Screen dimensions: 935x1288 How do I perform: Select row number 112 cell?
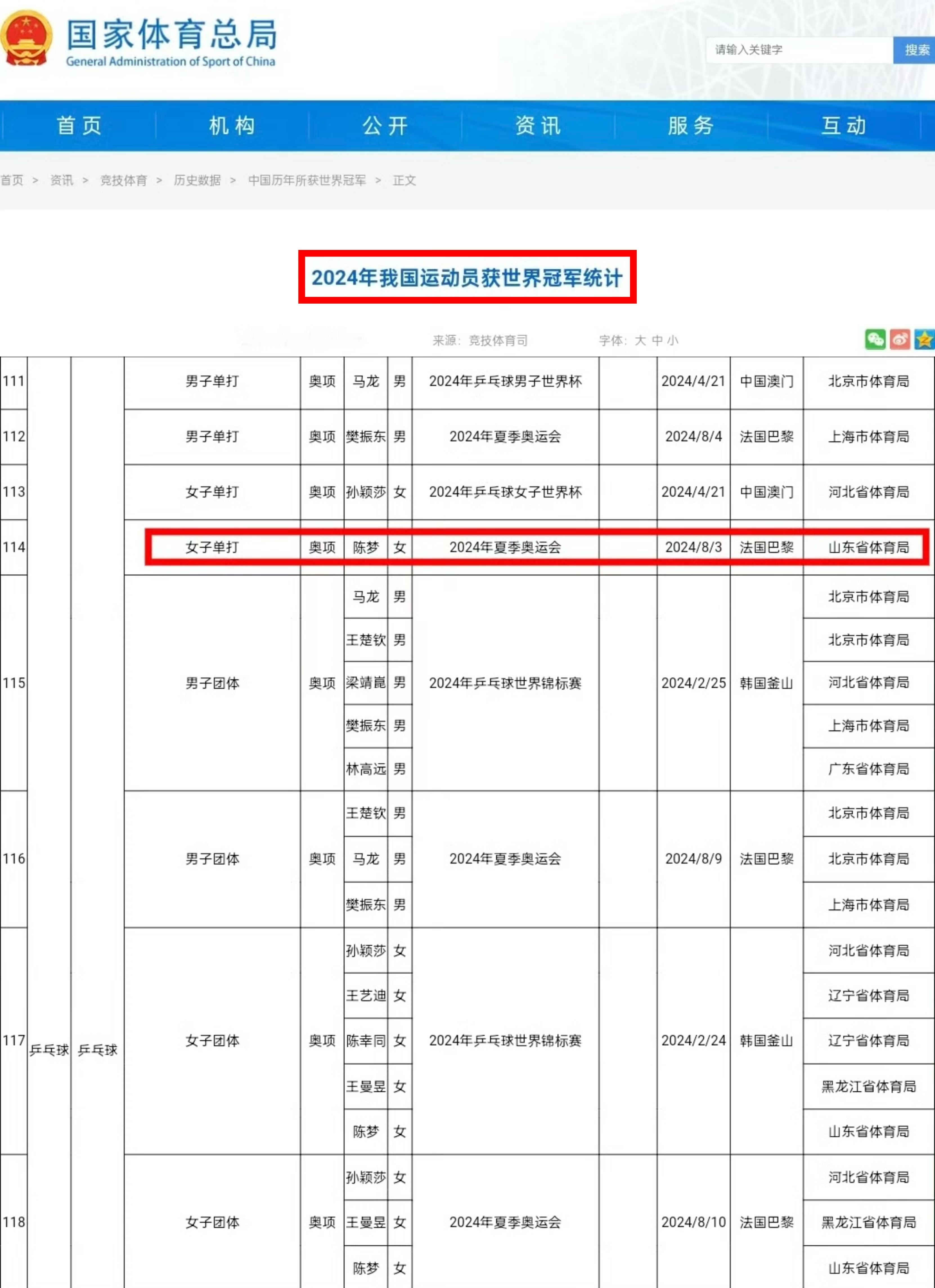point(14,437)
